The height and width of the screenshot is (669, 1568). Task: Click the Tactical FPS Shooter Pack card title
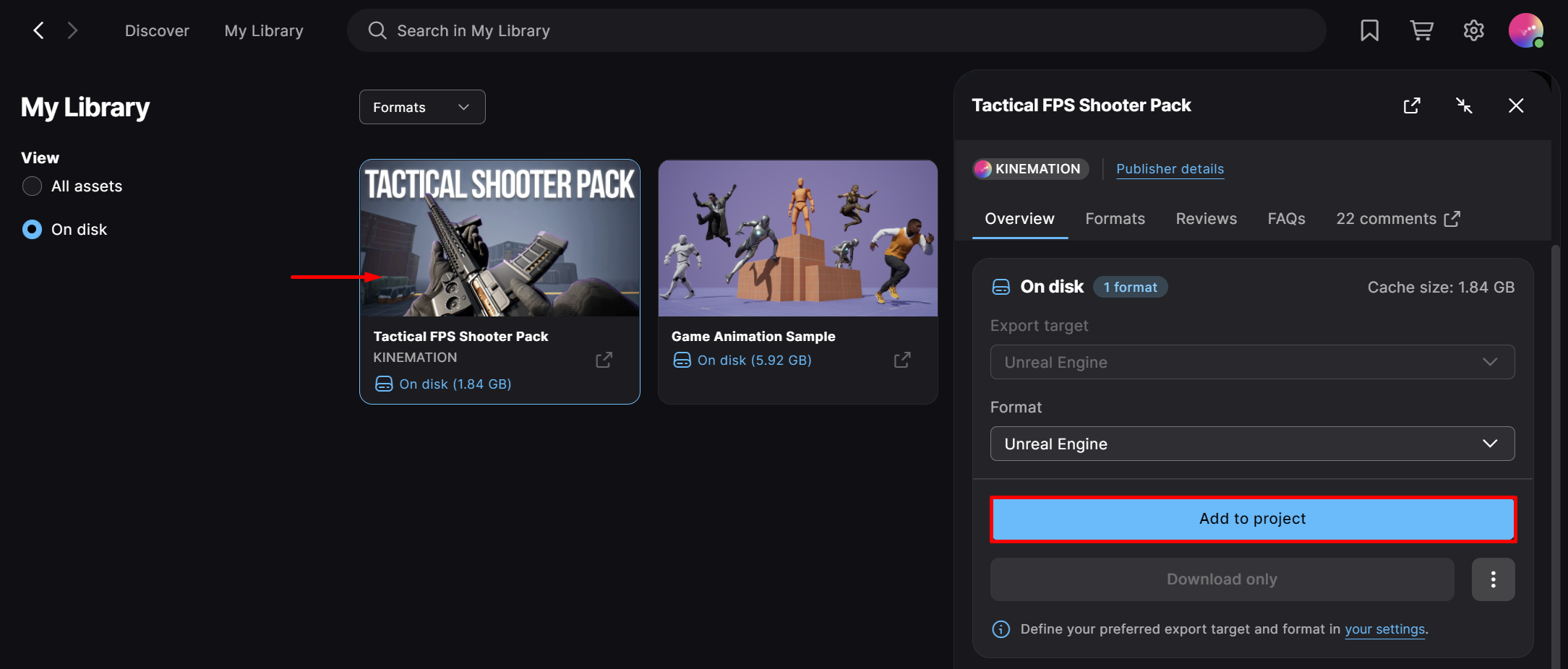tap(460, 337)
